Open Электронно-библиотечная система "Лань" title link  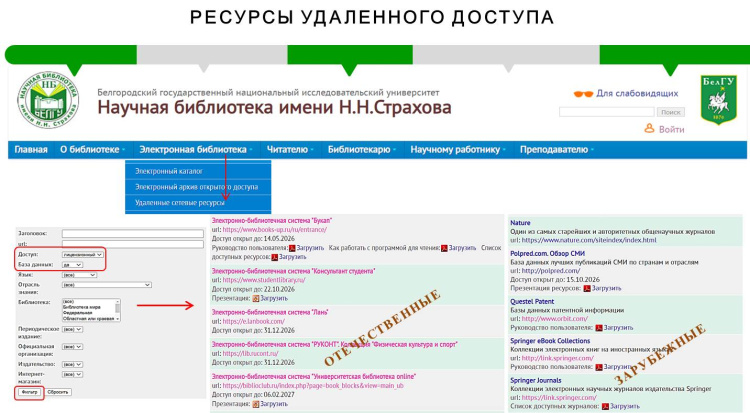coord(270,313)
